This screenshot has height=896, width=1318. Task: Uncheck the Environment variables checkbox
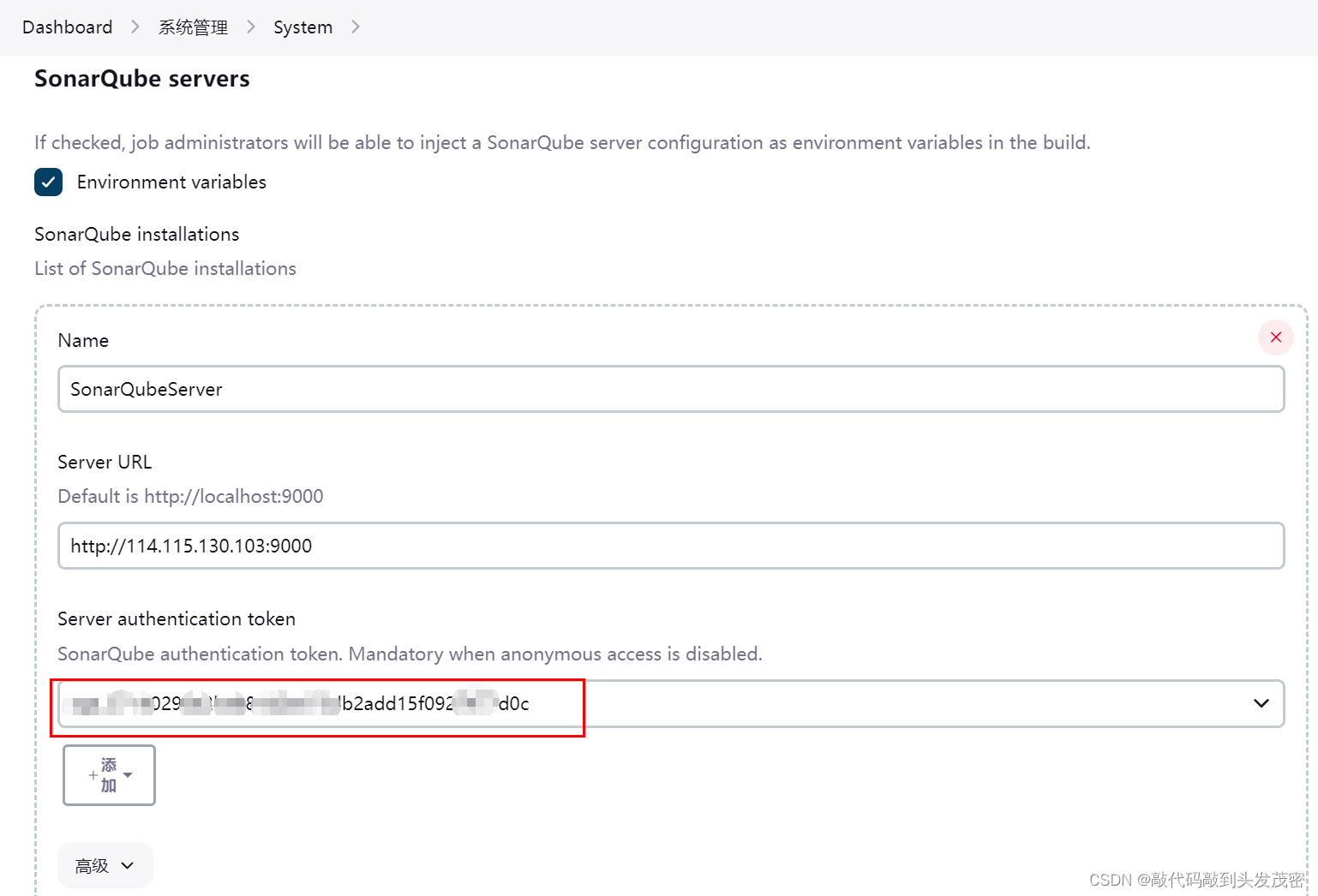tap(48, 182)
